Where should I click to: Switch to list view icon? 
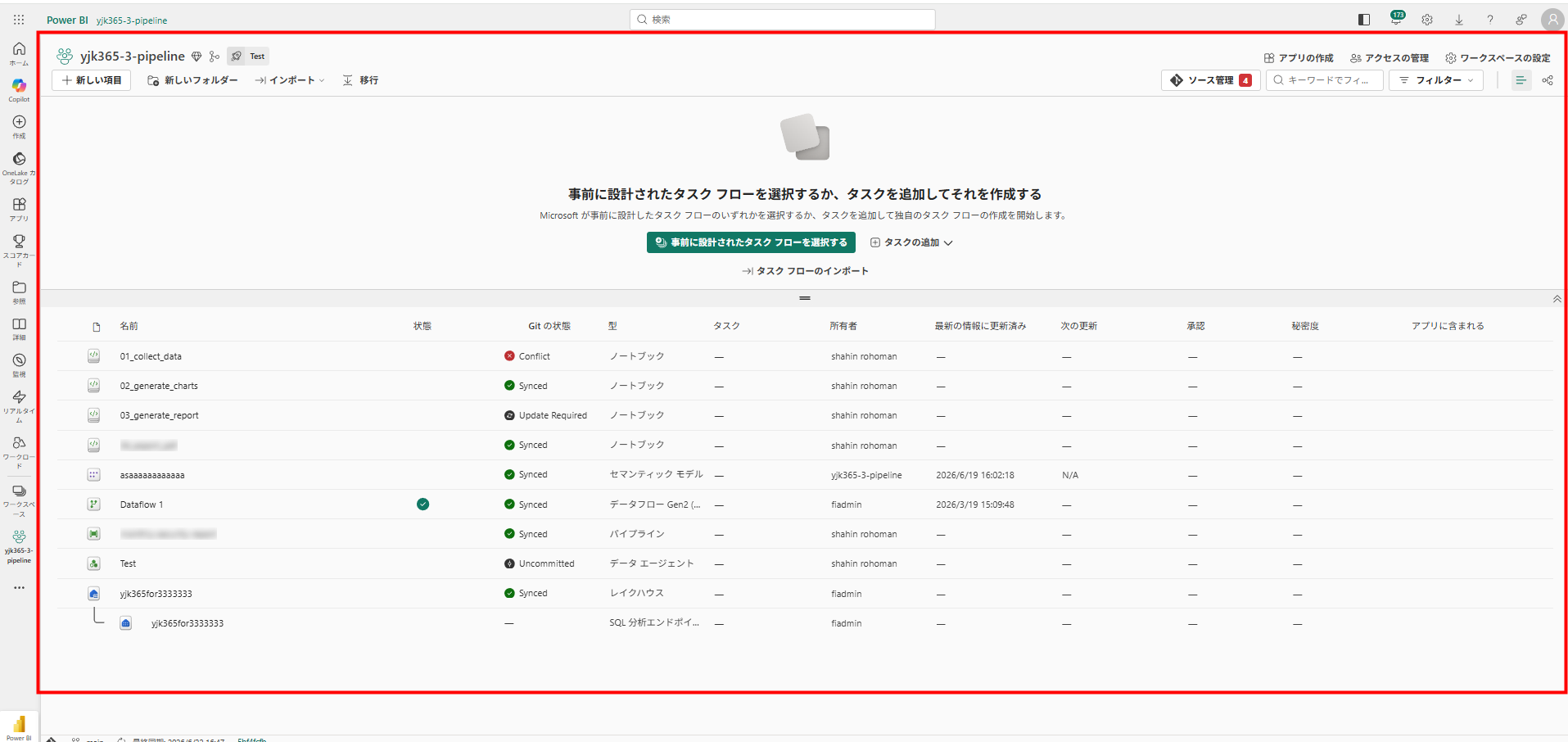click(1521, 80)
